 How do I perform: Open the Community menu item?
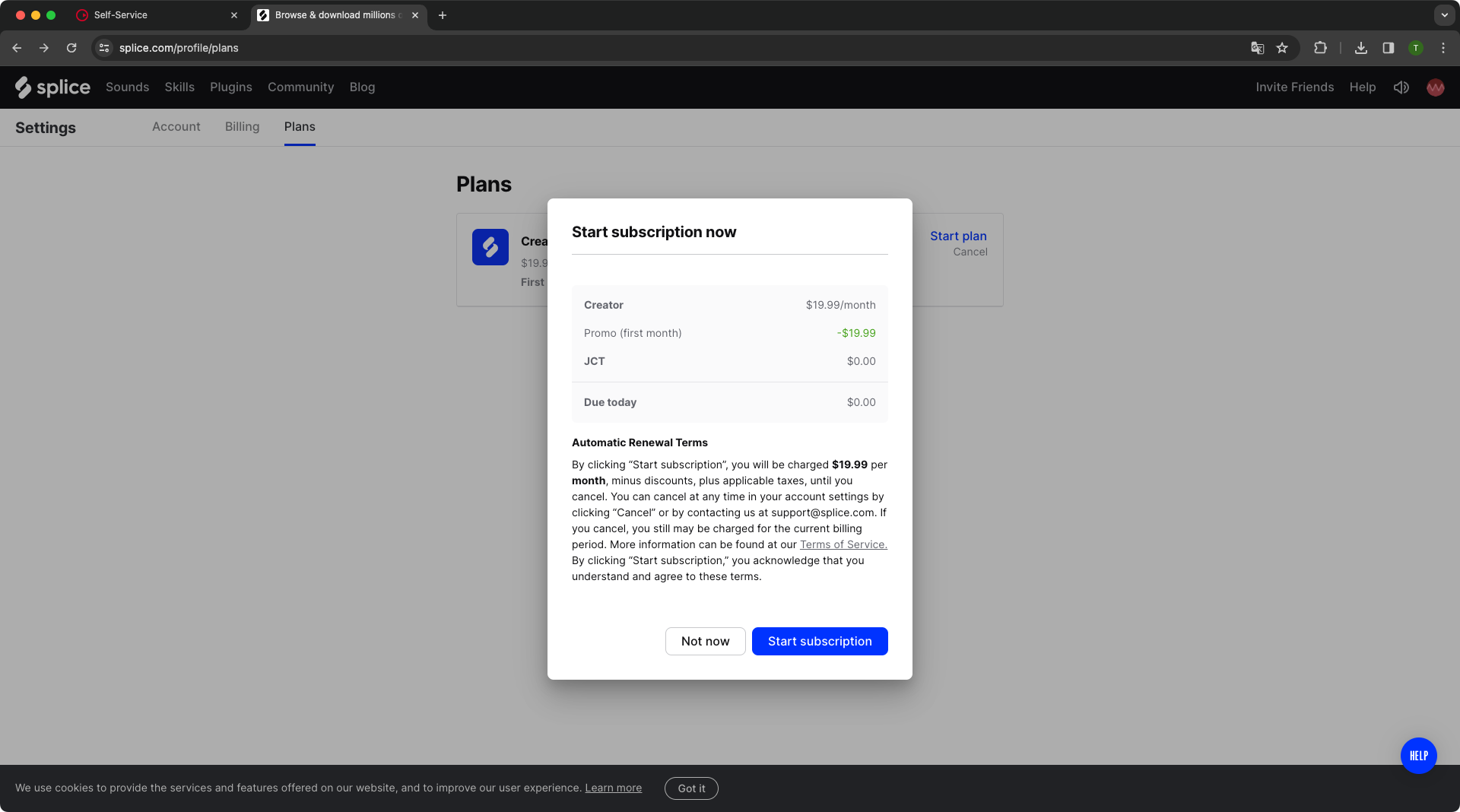click(300, 87)
